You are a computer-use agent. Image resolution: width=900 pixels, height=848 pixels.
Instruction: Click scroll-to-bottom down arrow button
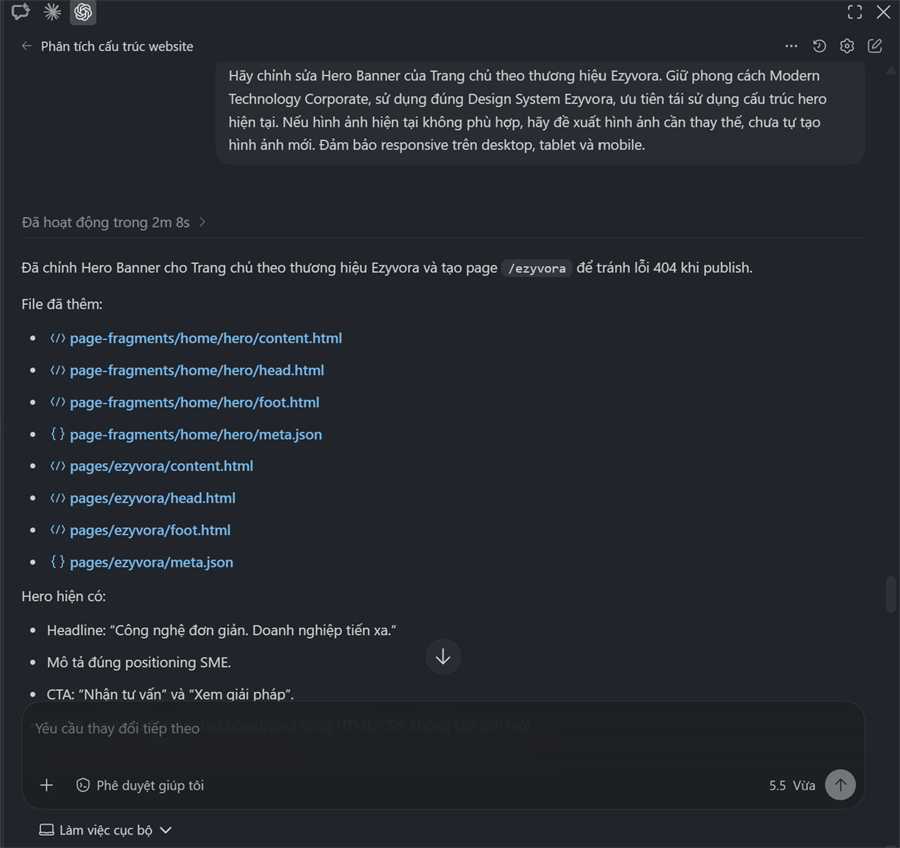click(443, 657)
